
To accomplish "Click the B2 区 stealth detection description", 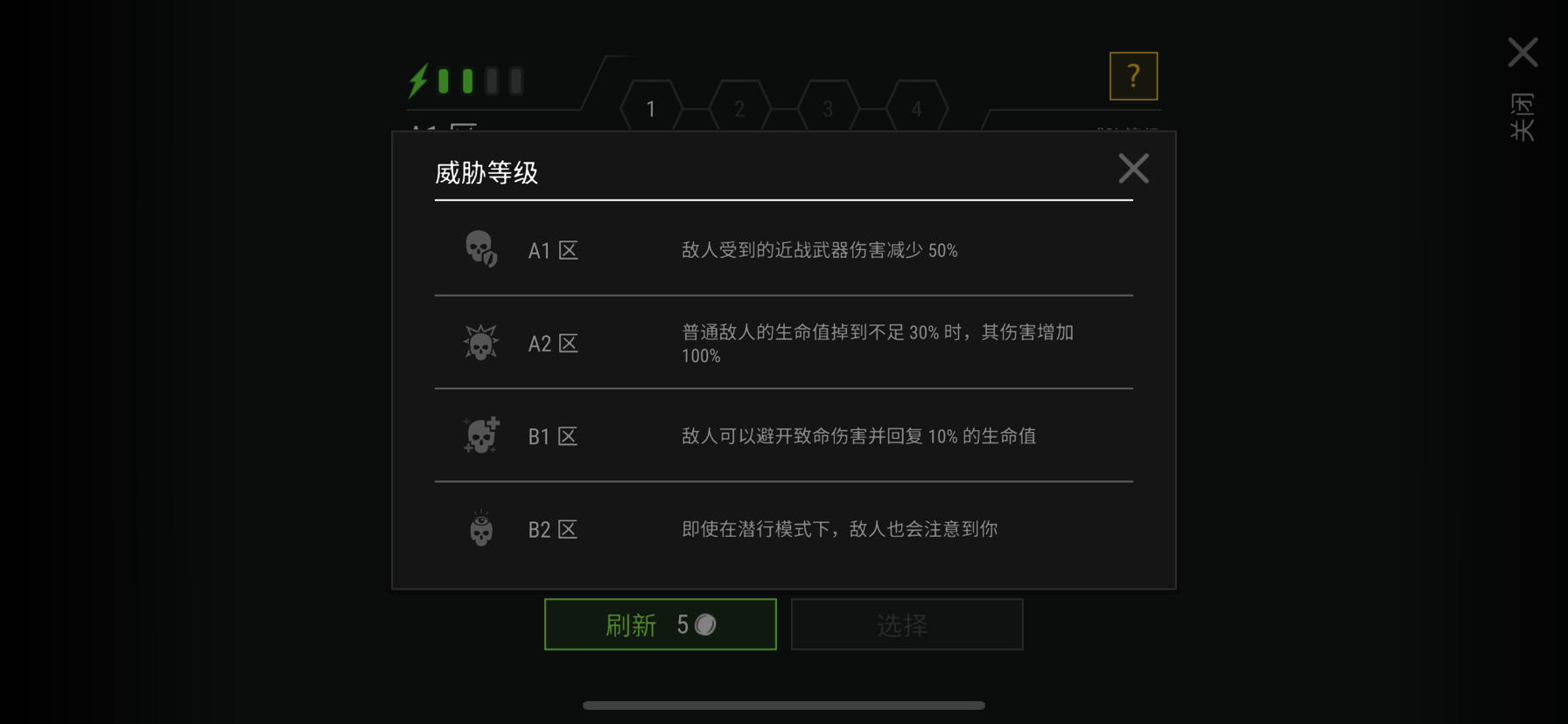I will coord(840,529).
